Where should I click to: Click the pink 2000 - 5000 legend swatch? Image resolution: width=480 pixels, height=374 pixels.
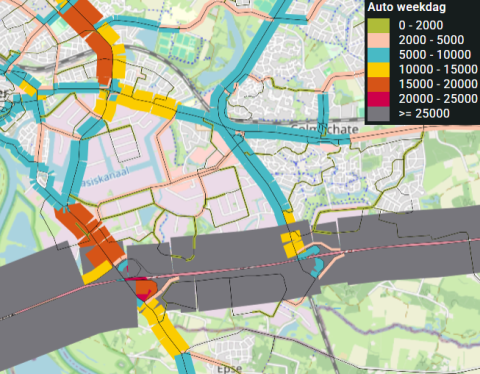tap(378, 40)
